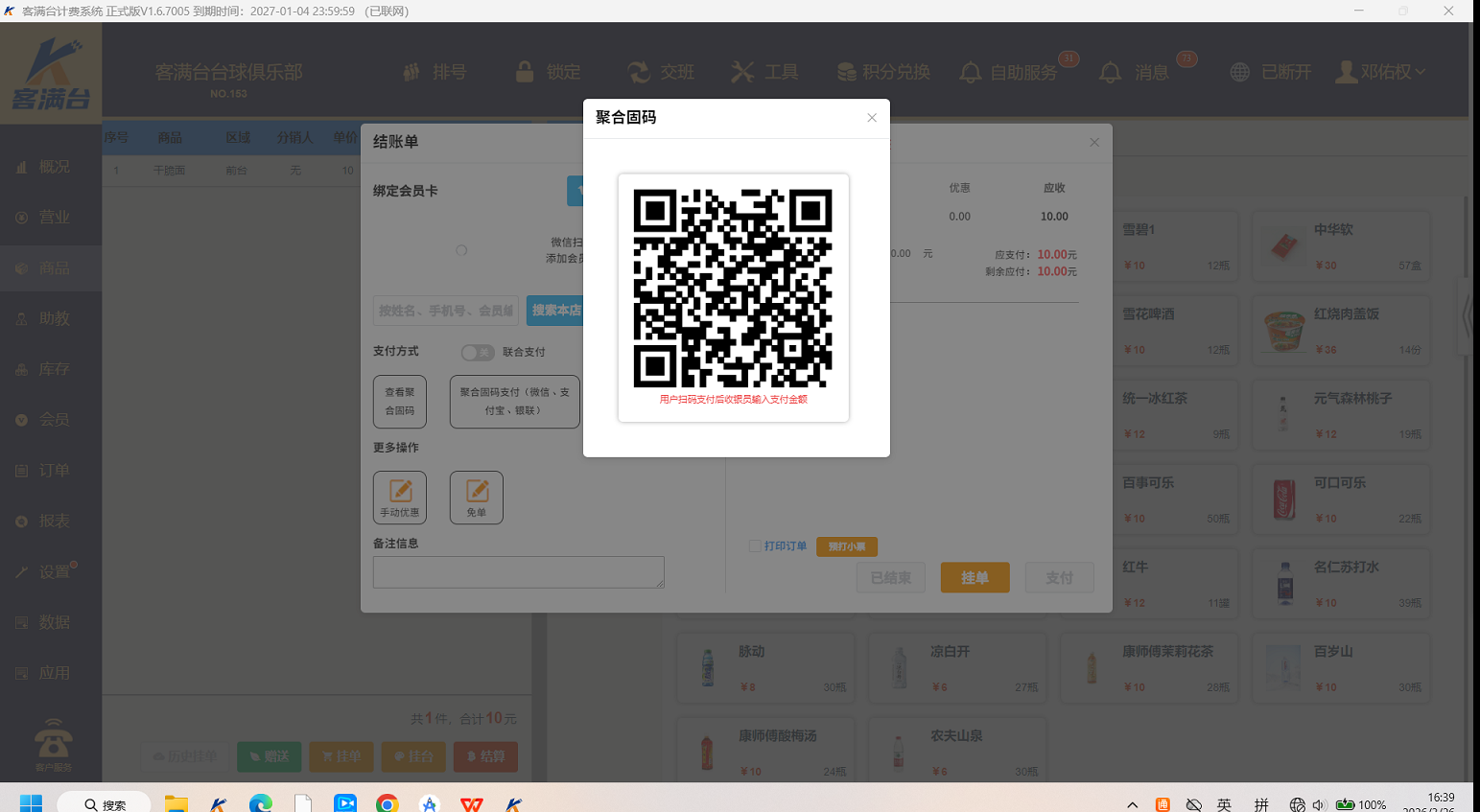Click the 备注信息 text area

click(x=518, y=572)
